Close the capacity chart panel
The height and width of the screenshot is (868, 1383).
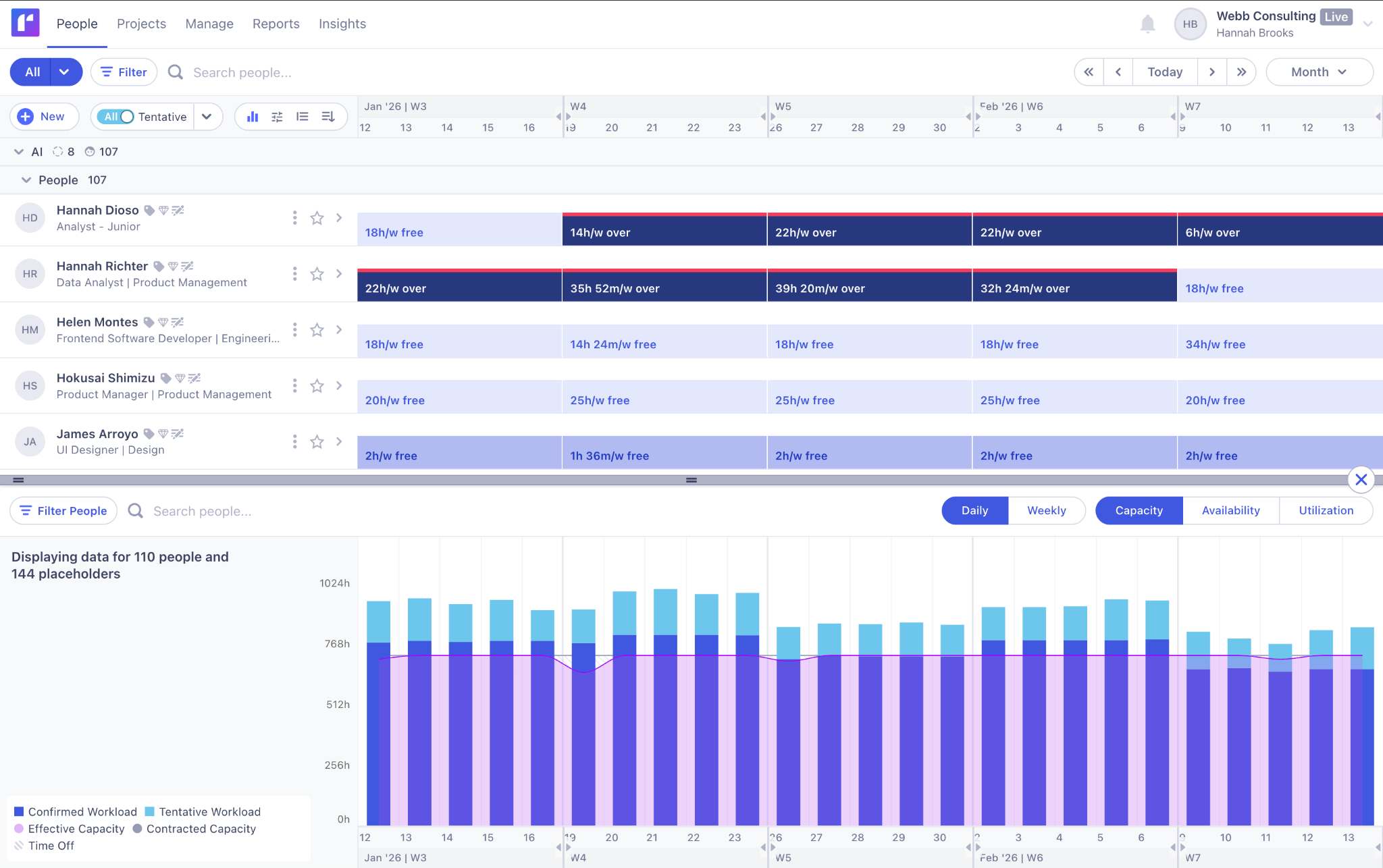(x=1361, y=480)
